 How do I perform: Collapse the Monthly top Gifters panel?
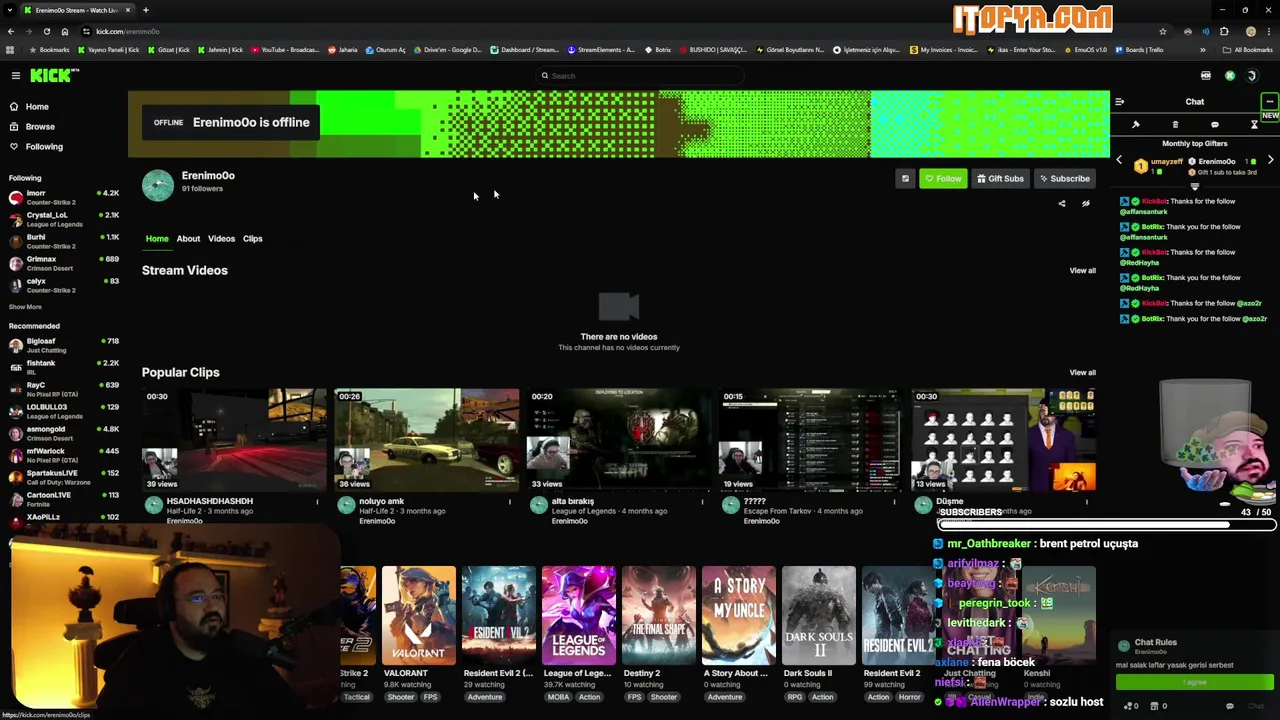pos(1194,186)
